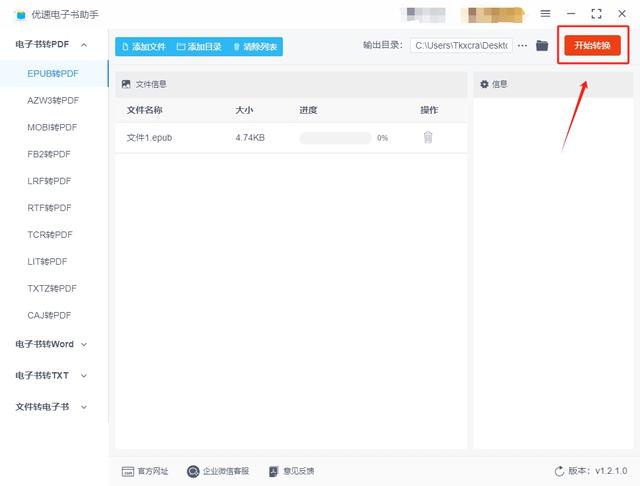640x486 pixels.
Task: Collapse the 电子书转PDF section
Action: 84,44
